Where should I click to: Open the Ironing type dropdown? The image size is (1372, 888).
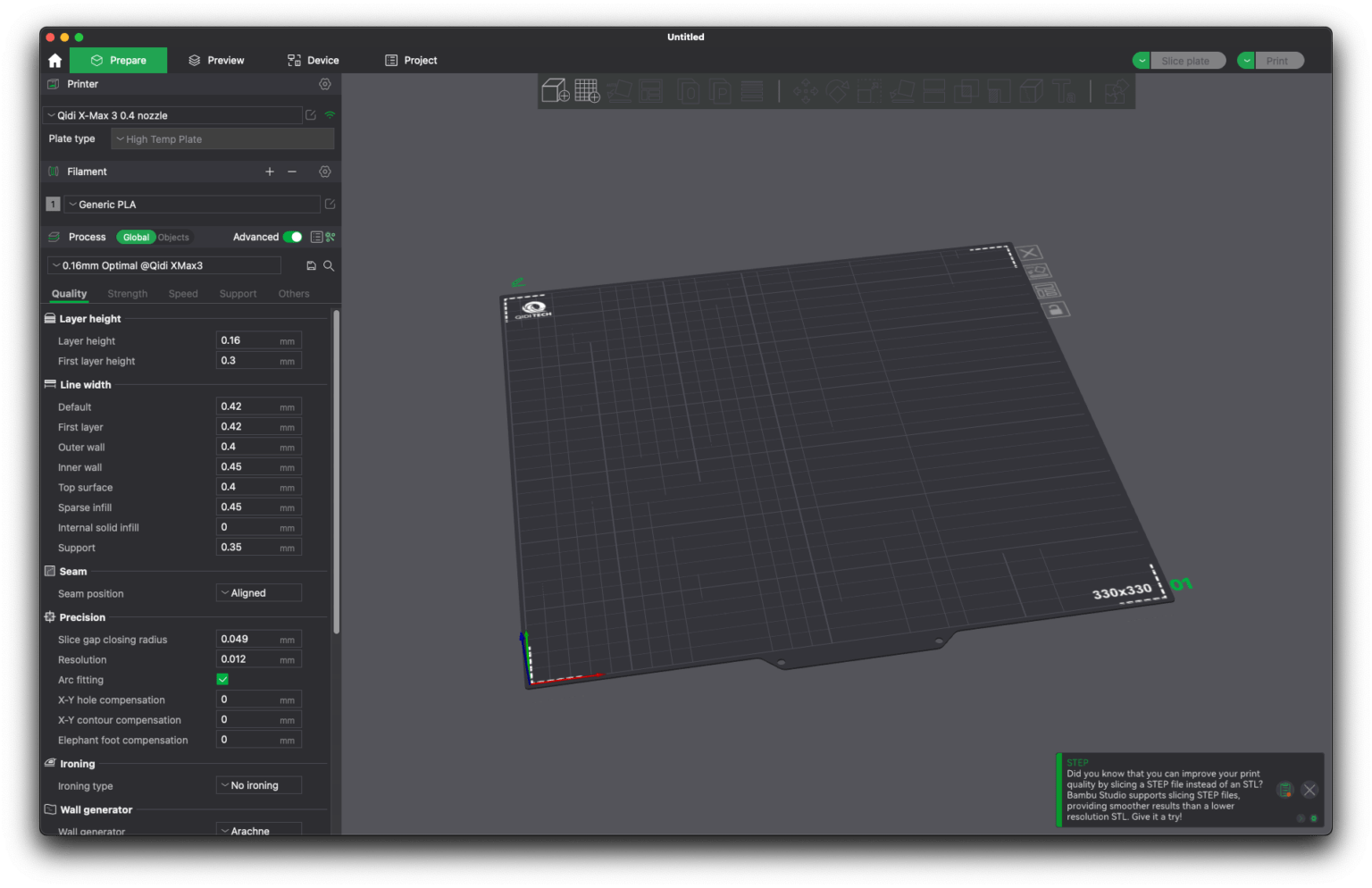coord(259,786)
